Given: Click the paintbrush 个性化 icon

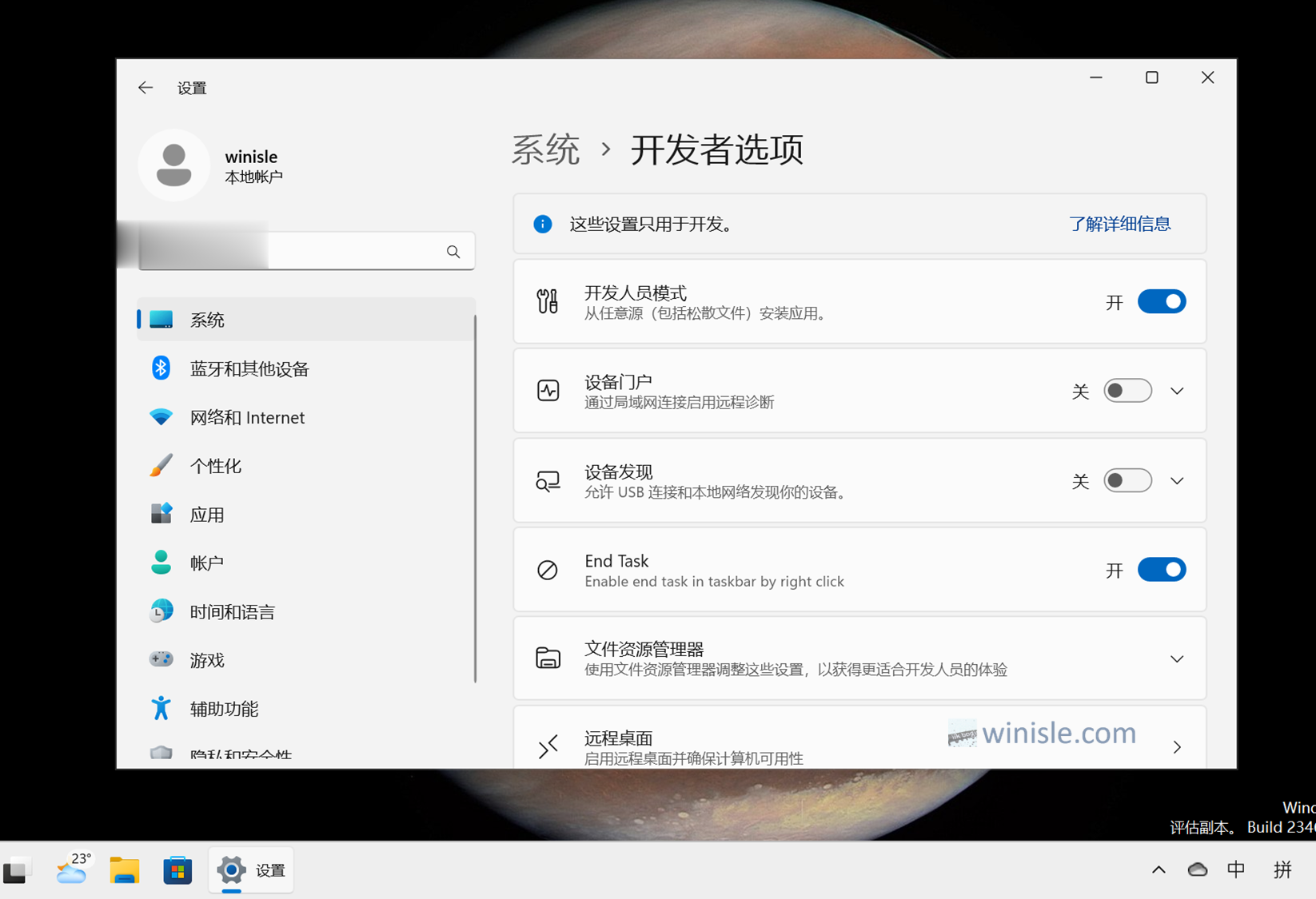Looking at the screenshot, I should (x=161, y=465).
